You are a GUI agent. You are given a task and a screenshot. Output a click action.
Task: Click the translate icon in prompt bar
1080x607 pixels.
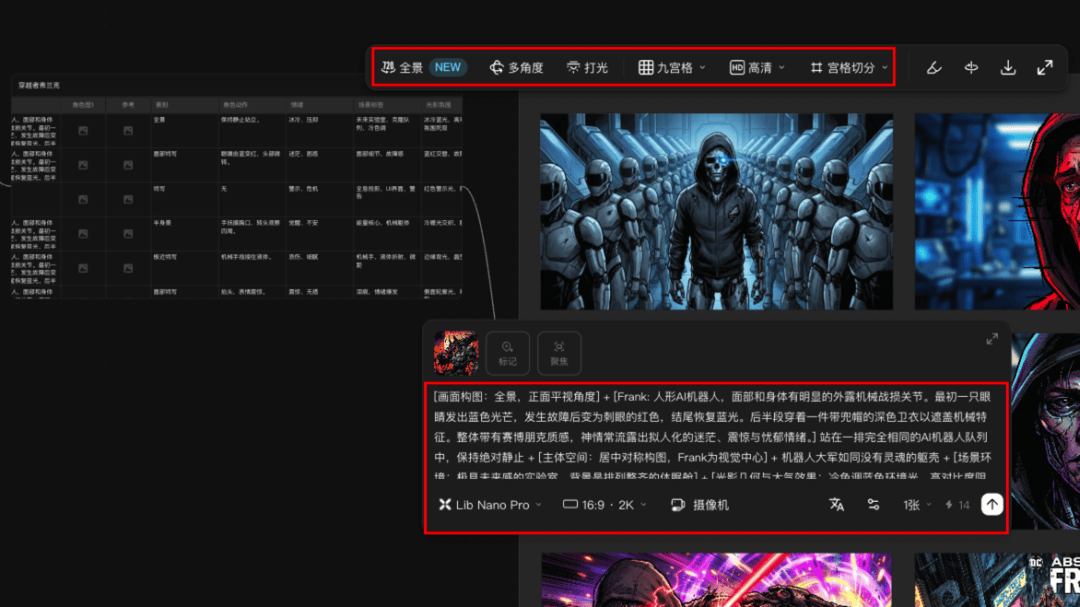pyautogui.click(x=836, y=505)
